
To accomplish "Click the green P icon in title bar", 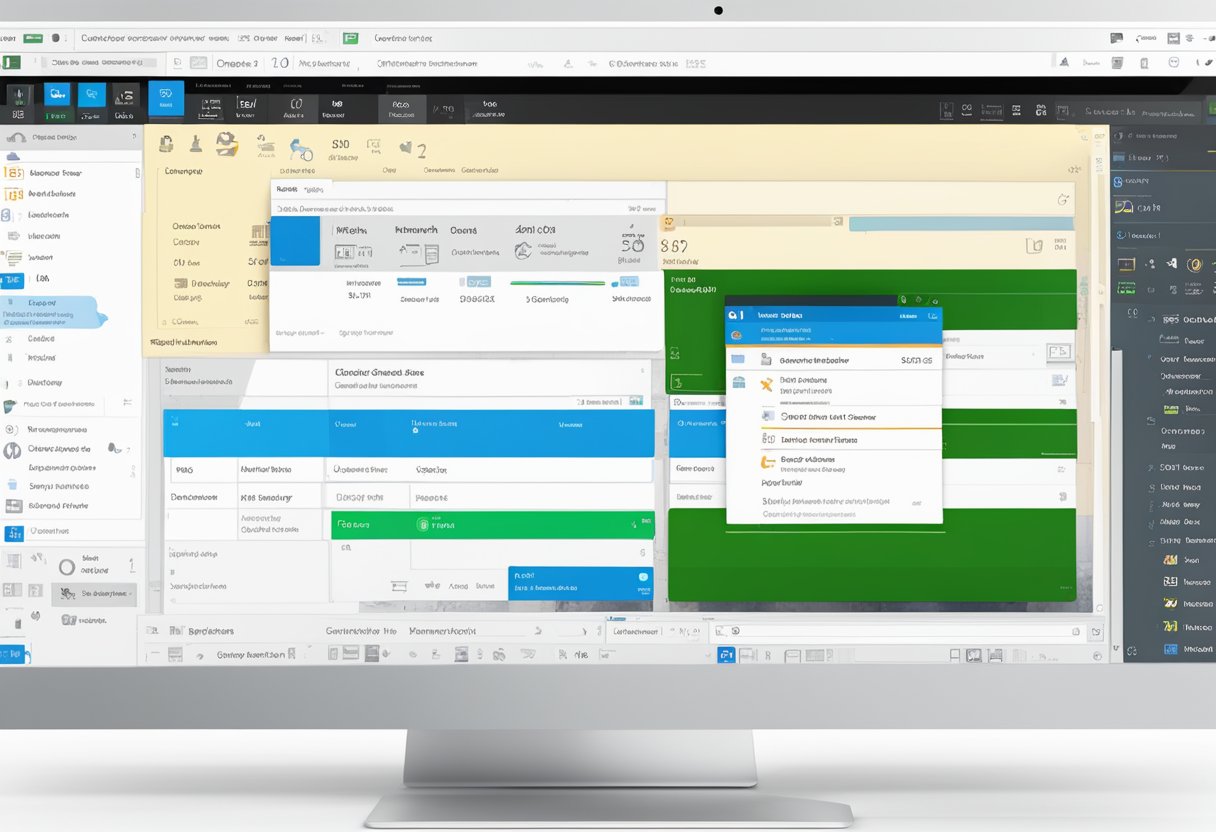I will click(x=350, y=38).
